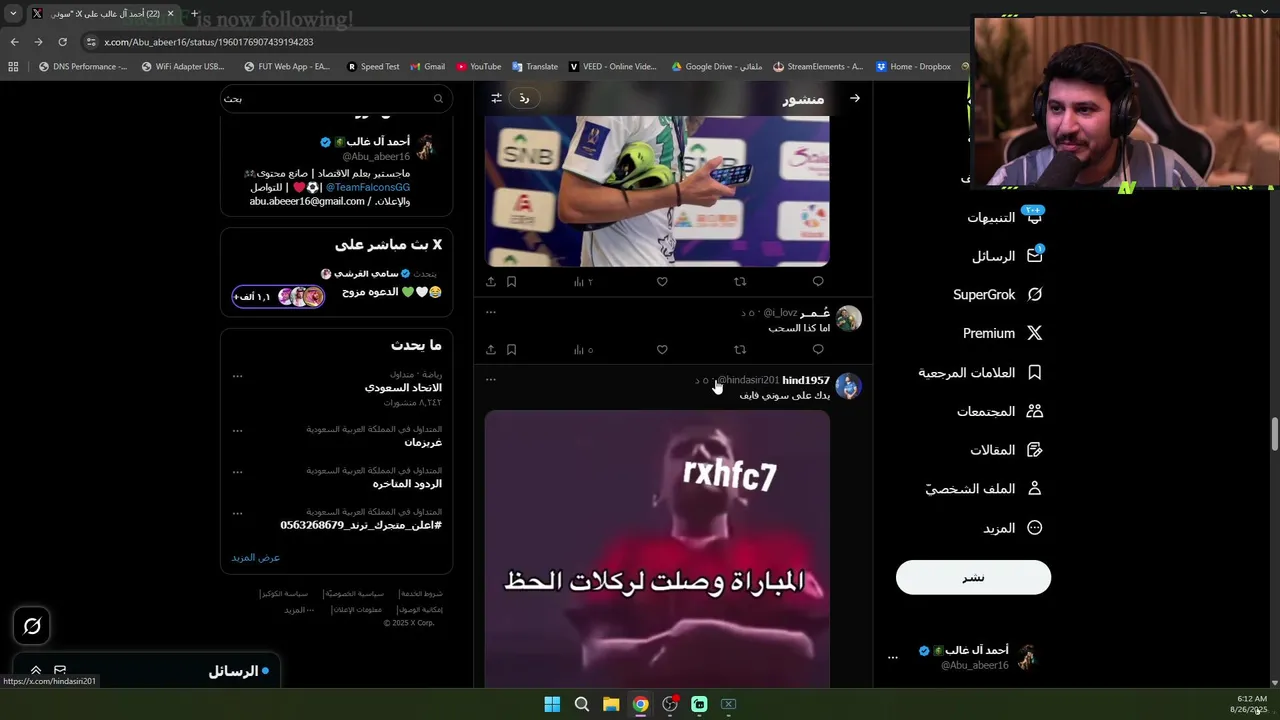
Task: Repost the phone photo post
Action: (740, 282)
